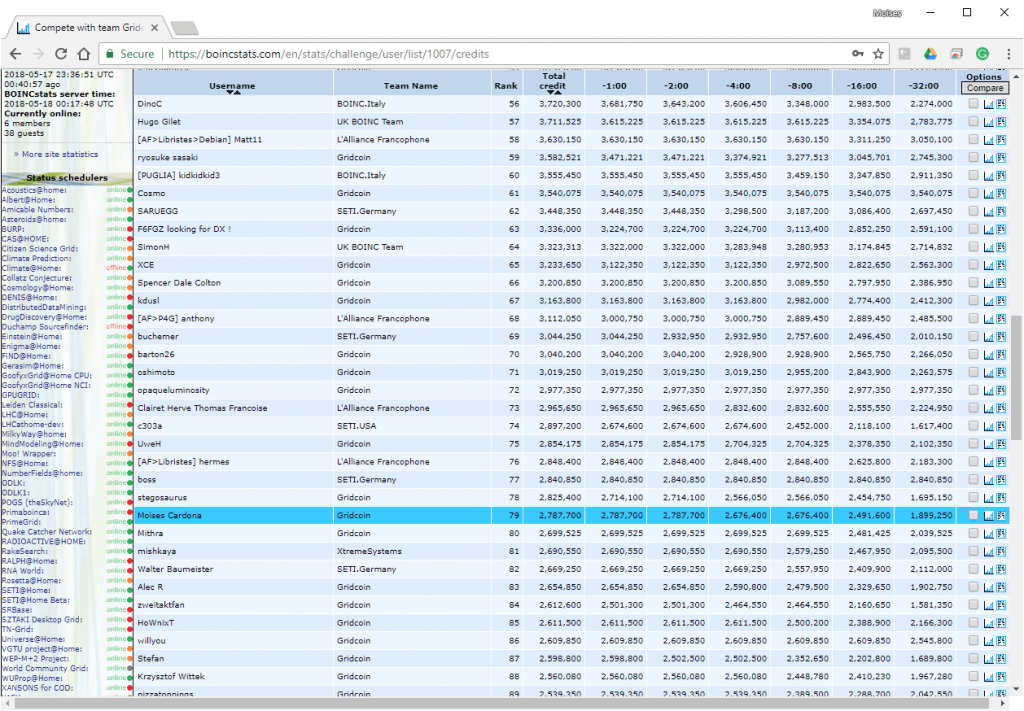Open a new browser tab

point(184,28)
